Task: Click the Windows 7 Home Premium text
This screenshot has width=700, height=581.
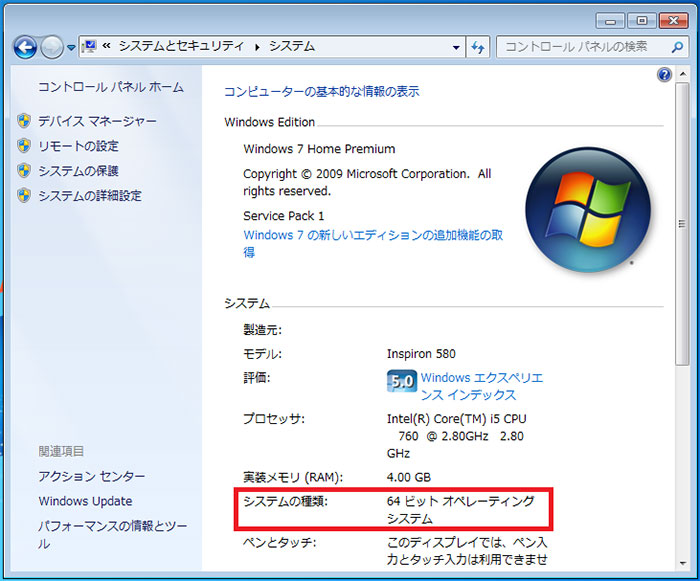Action: click(x=319, y=149)
